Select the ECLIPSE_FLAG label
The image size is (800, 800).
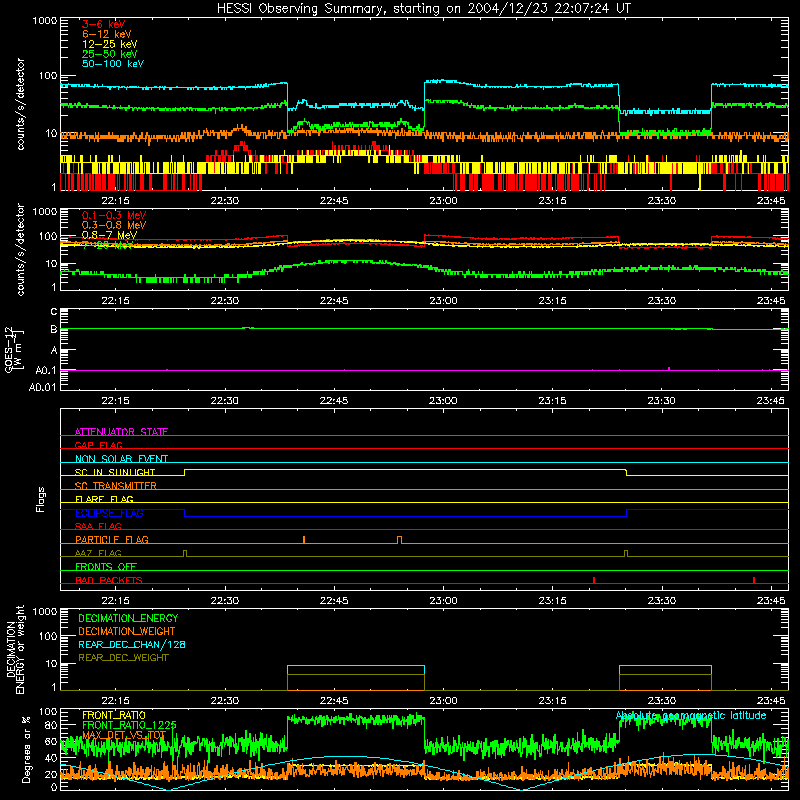109,513
